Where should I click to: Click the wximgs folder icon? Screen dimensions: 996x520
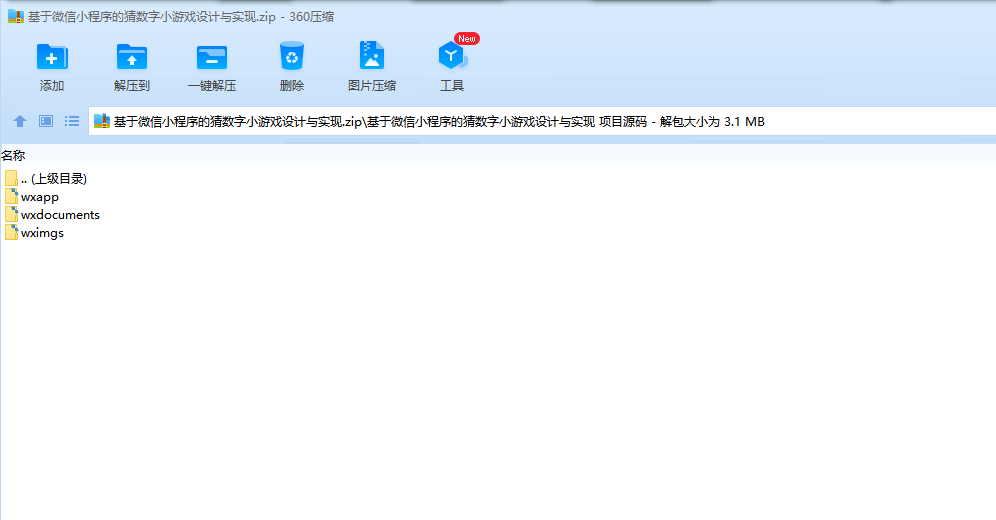(x=11, y=232)
